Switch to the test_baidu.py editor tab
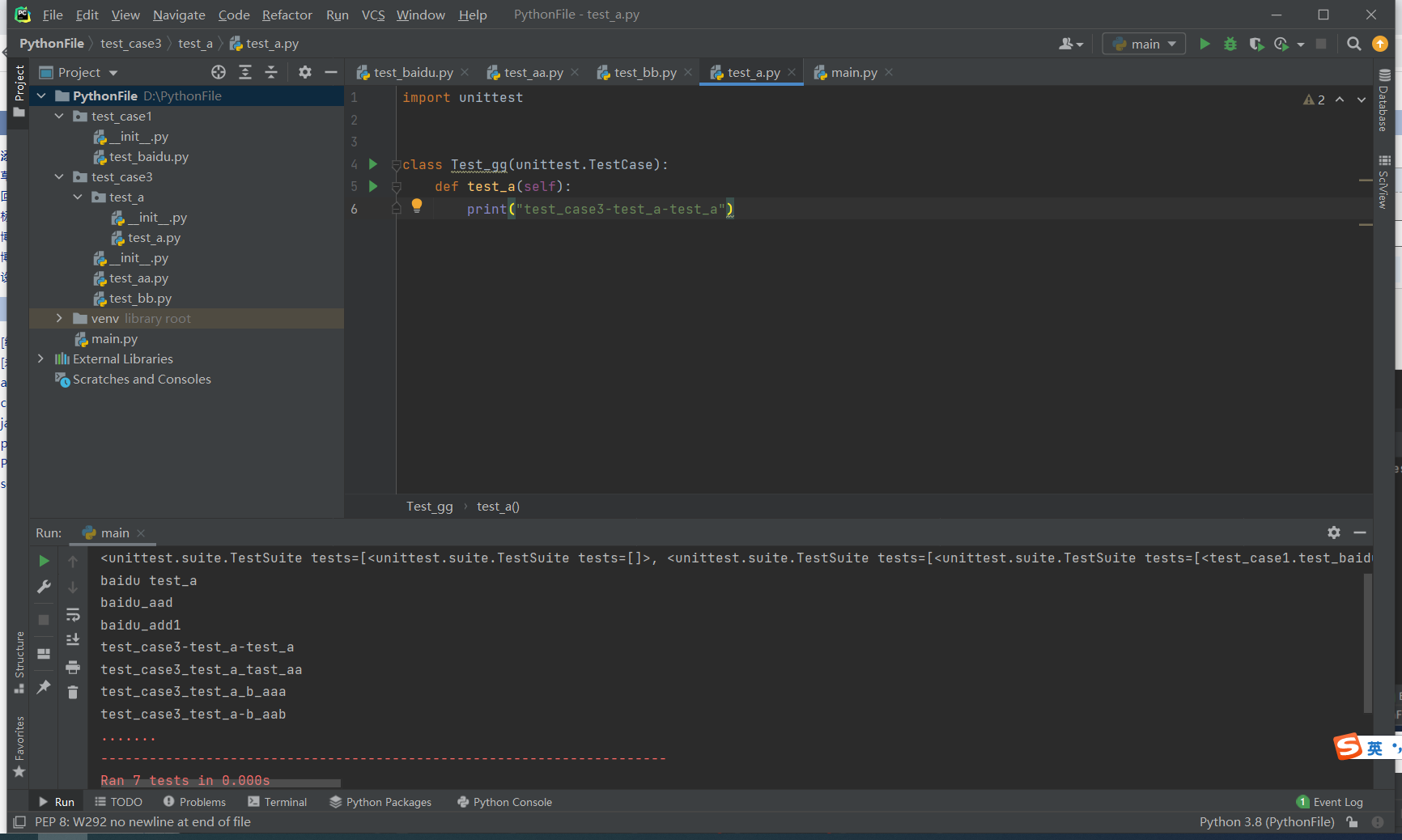Viewport: 1402px width, 840px height. click(x=413, y=73)
